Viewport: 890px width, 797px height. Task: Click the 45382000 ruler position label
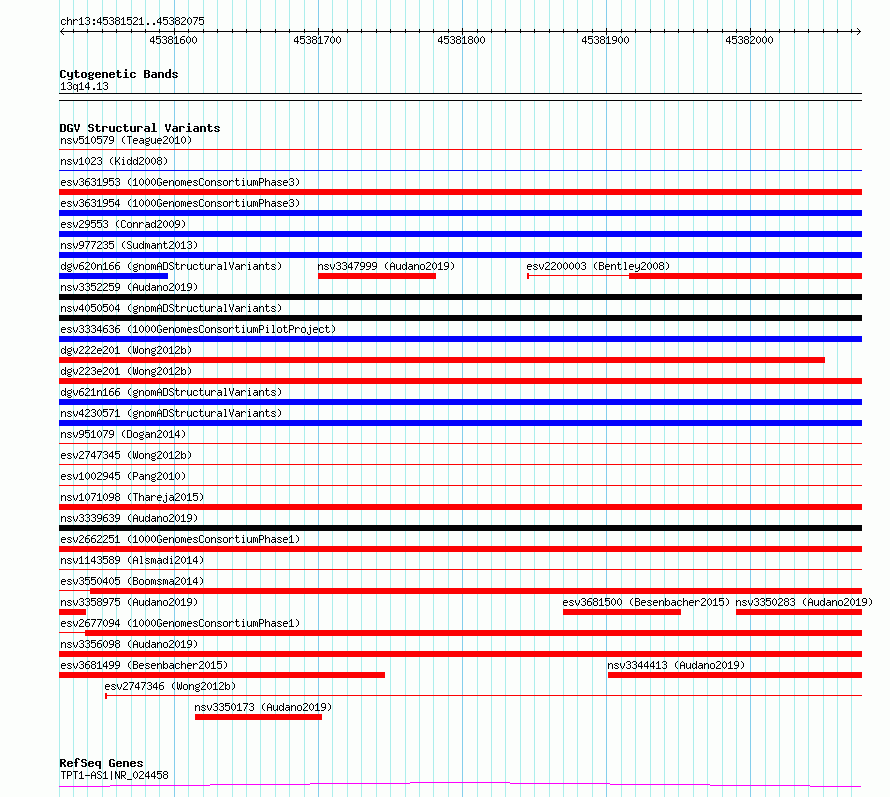[749, 40]
